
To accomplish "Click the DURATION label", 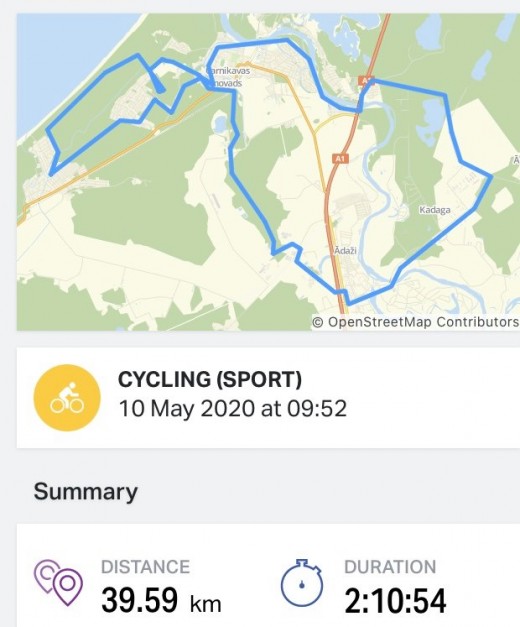I will click(390, 567).
